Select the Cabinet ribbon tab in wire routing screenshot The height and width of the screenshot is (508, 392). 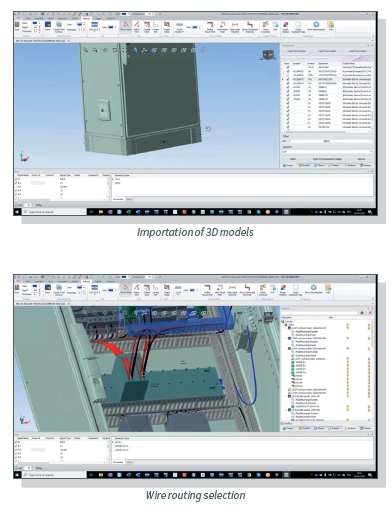tap(86, 281)
